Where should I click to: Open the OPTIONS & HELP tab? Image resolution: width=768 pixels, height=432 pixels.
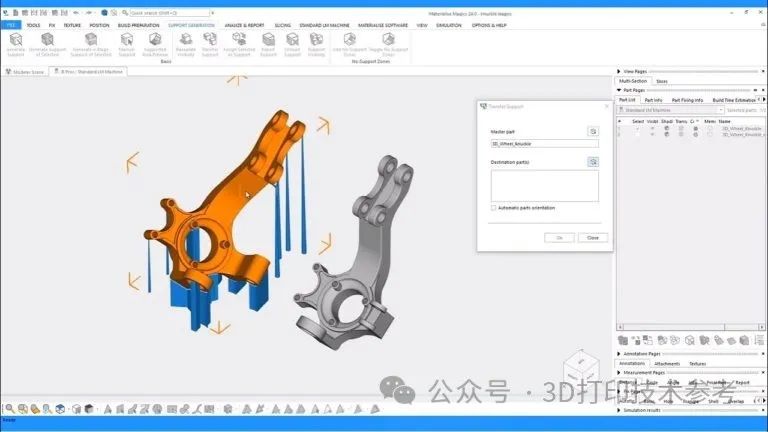[489, 25]
